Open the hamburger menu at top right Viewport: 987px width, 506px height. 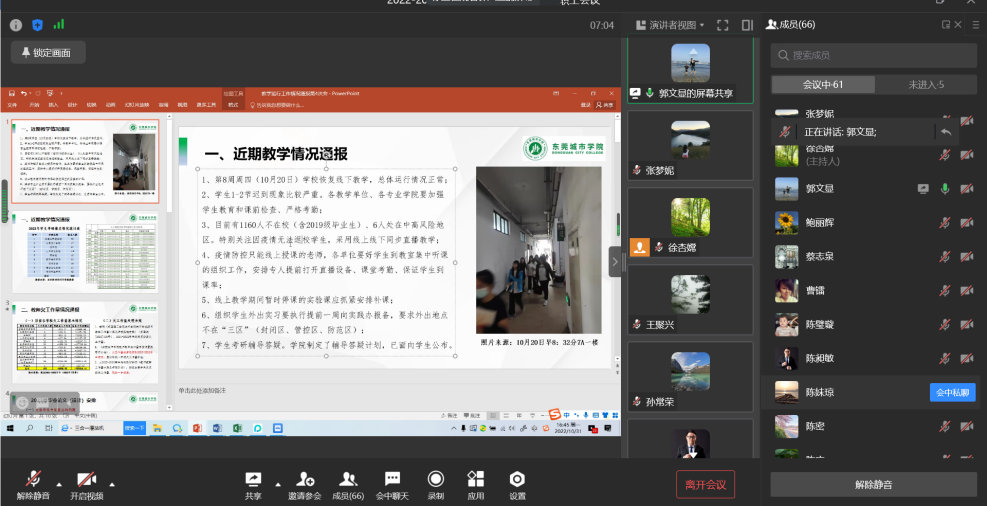pyautogui.click(x=976, y=25)
